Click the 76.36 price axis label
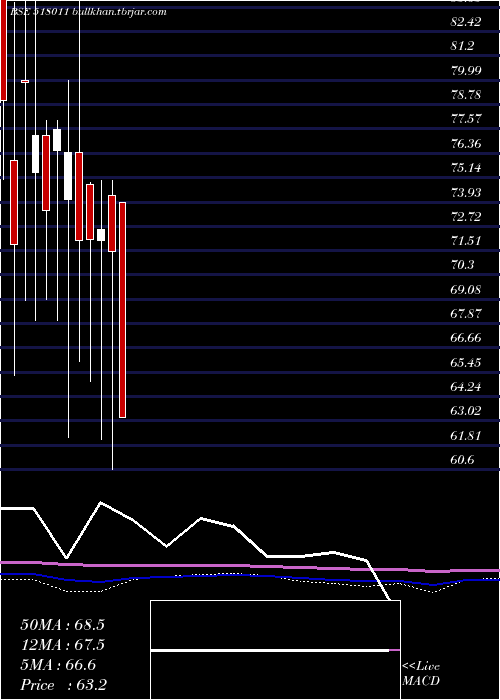 click(x=466, y=143)
